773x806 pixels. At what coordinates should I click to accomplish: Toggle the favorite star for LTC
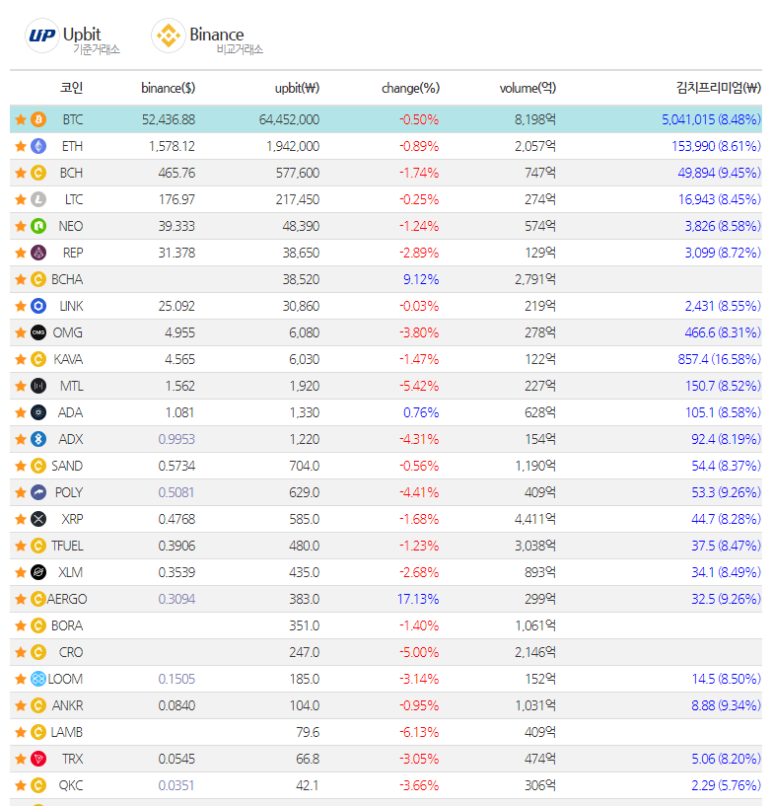click(x=21, y=199)
